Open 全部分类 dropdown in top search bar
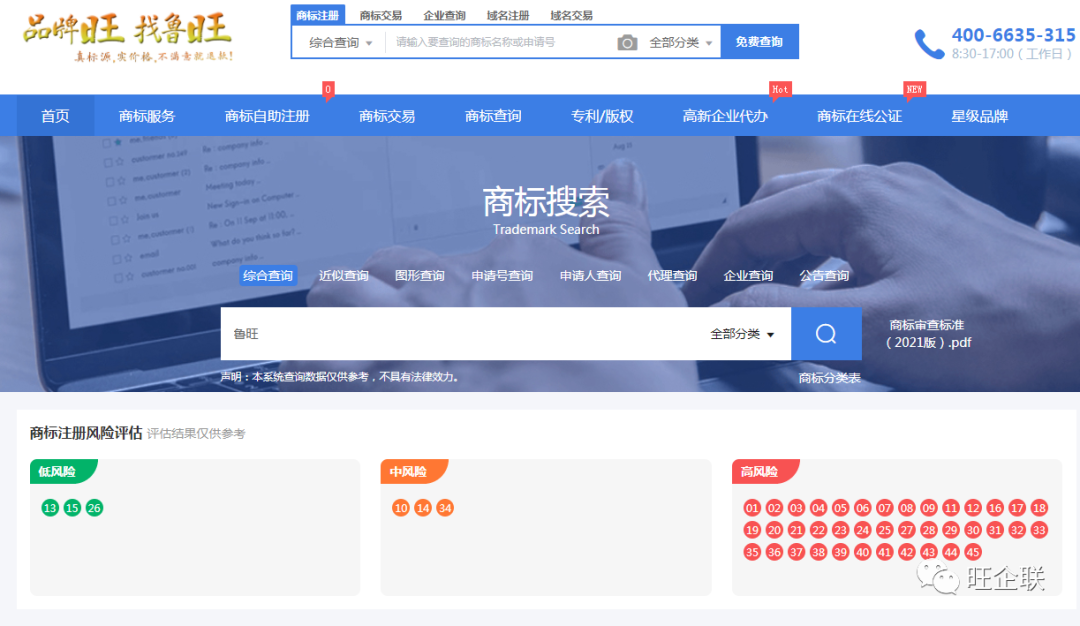 pyautogui.click(x=681, y=43)
